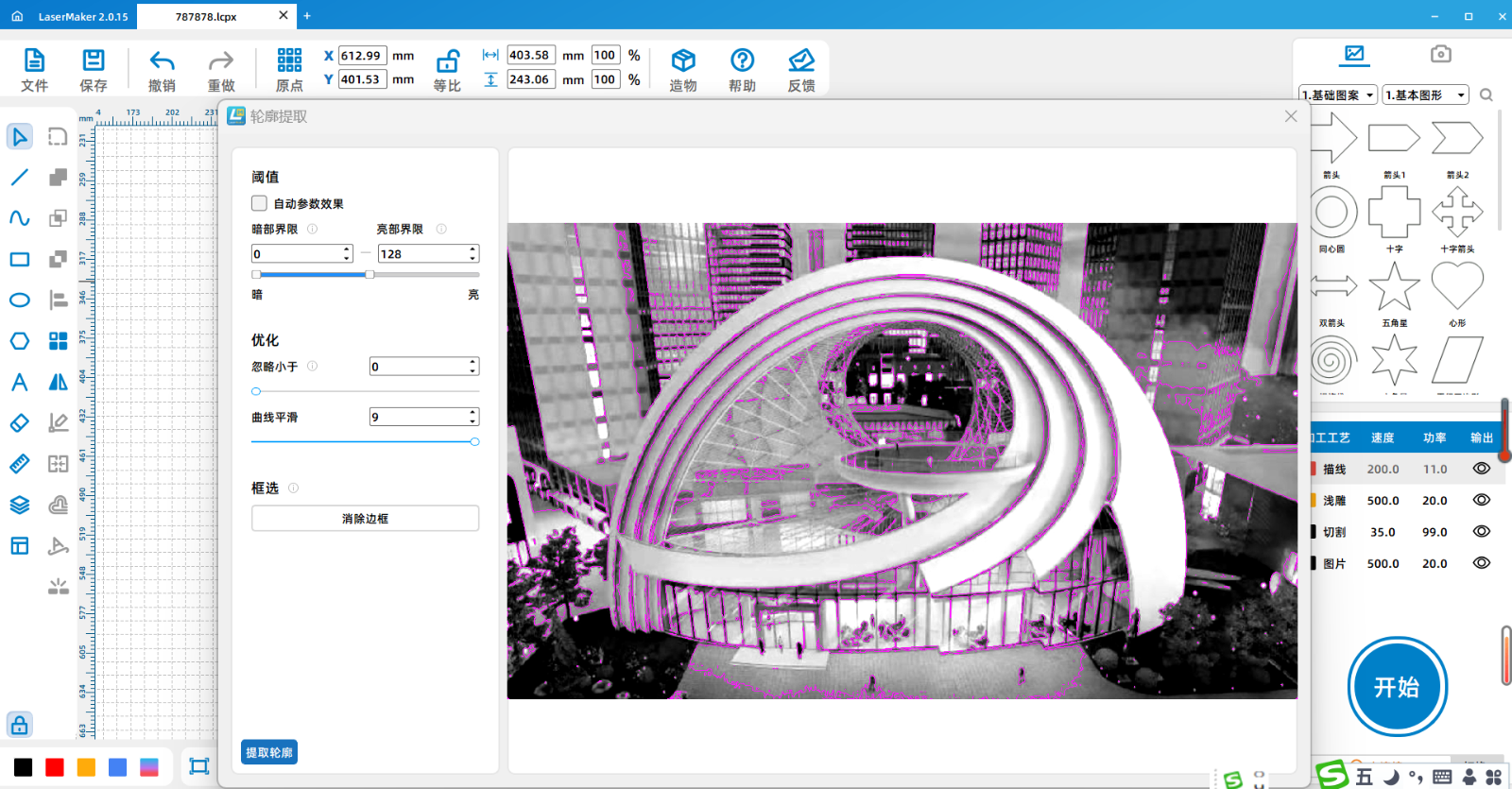
Task: Click the Undo (撤销) icon
Action: click(x=162, y=62)
